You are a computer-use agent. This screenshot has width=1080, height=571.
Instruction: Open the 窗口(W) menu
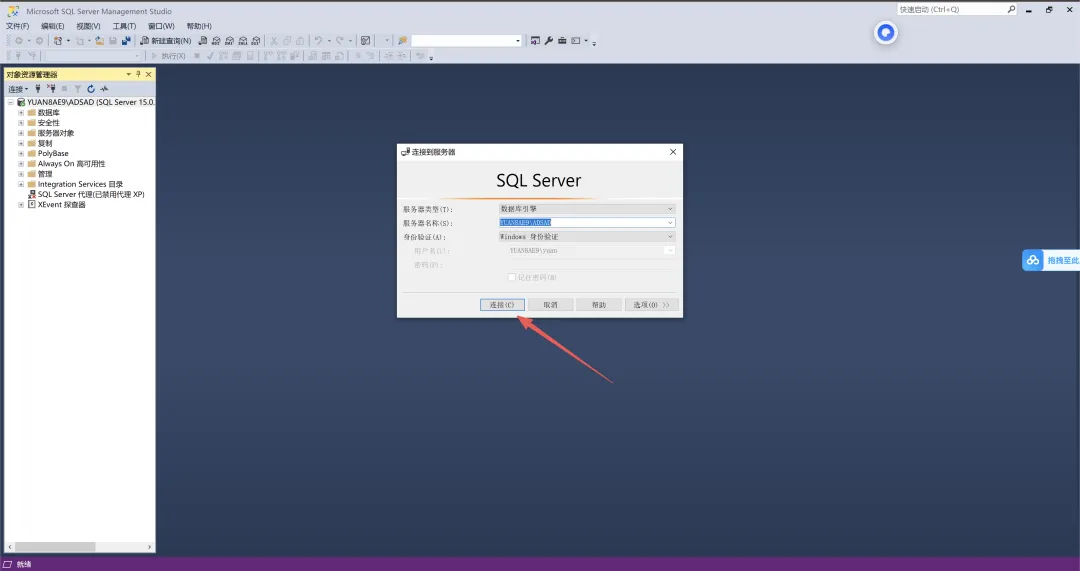(x=161, y=26)
